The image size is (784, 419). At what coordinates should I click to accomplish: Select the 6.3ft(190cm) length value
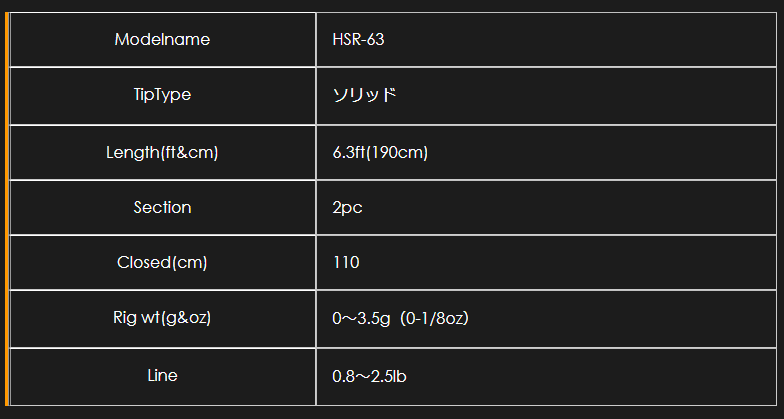click(x=380, y=152)
